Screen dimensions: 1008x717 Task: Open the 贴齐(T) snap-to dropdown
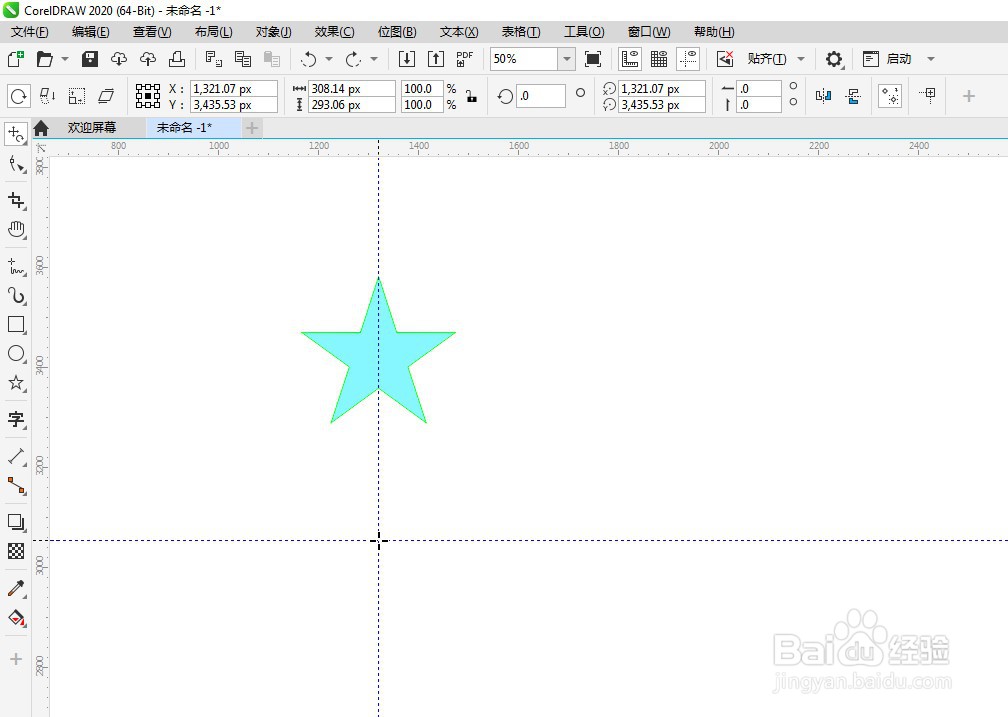point(801,59)
